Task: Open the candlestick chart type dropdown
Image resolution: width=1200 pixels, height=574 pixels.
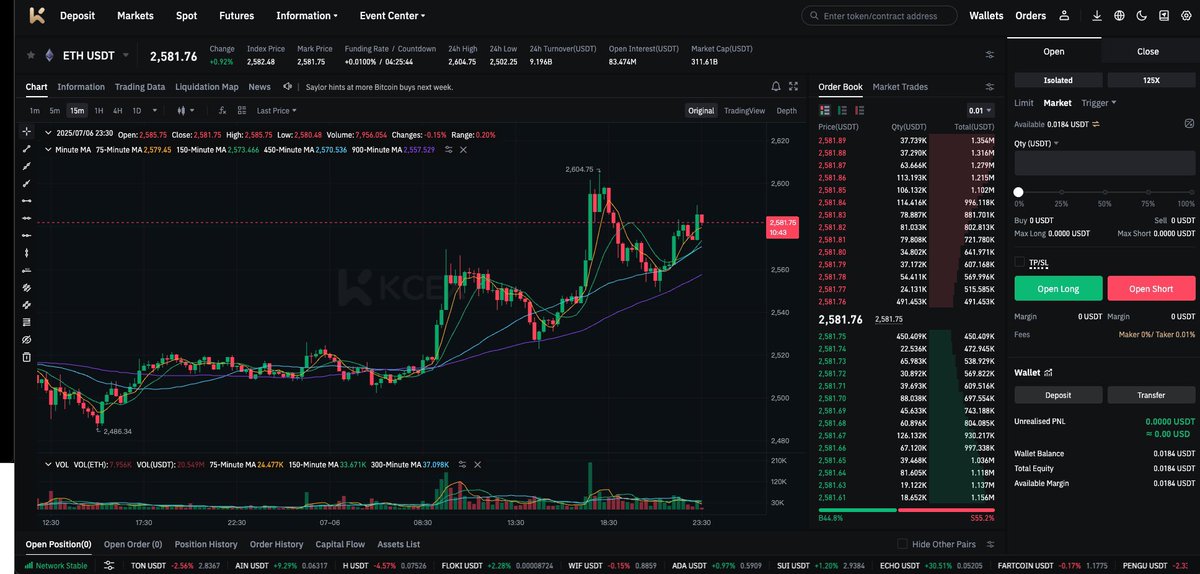Action: tap(186, 111)
